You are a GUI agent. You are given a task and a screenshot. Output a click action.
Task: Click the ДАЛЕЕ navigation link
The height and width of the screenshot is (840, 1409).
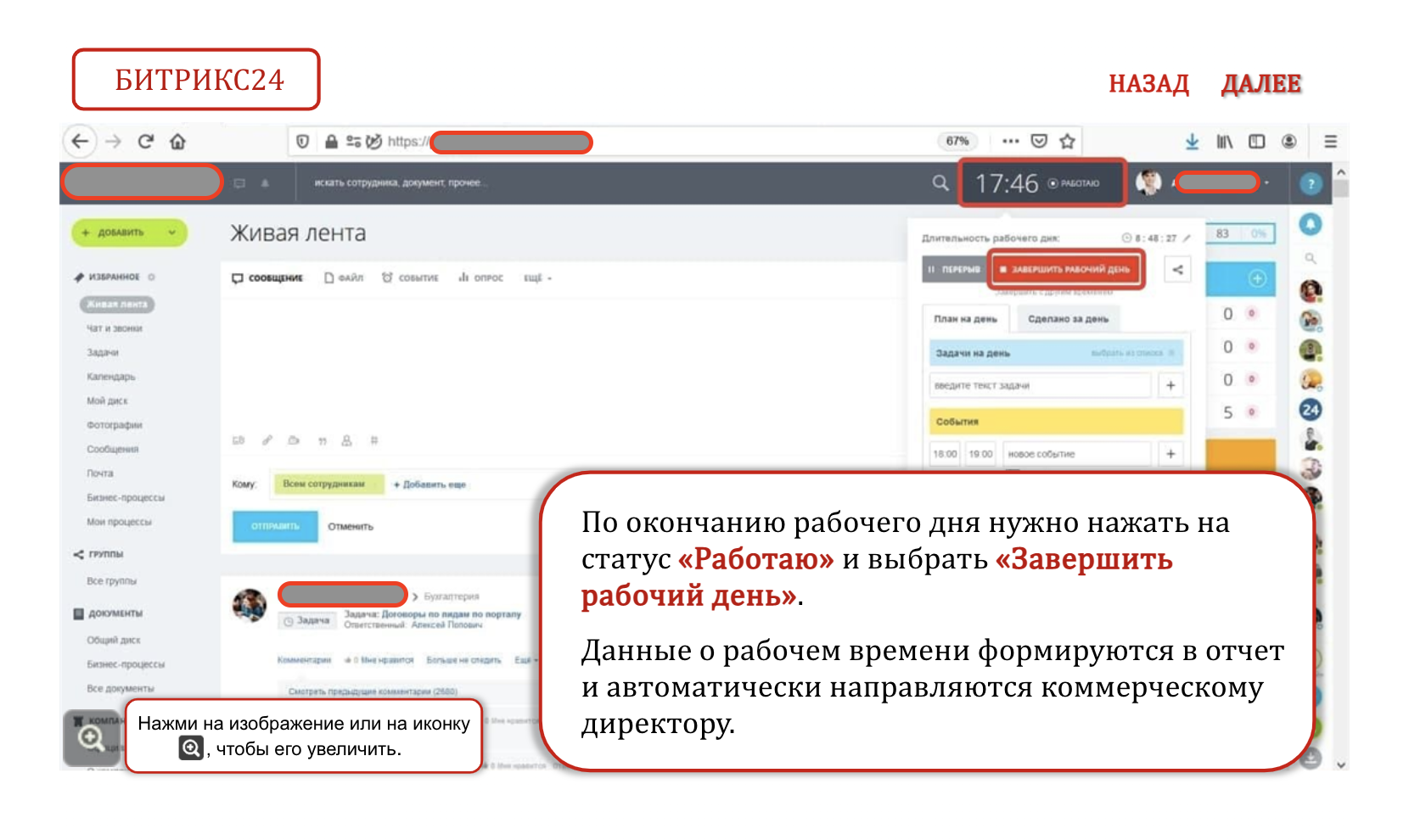[x=1261, y=84]
